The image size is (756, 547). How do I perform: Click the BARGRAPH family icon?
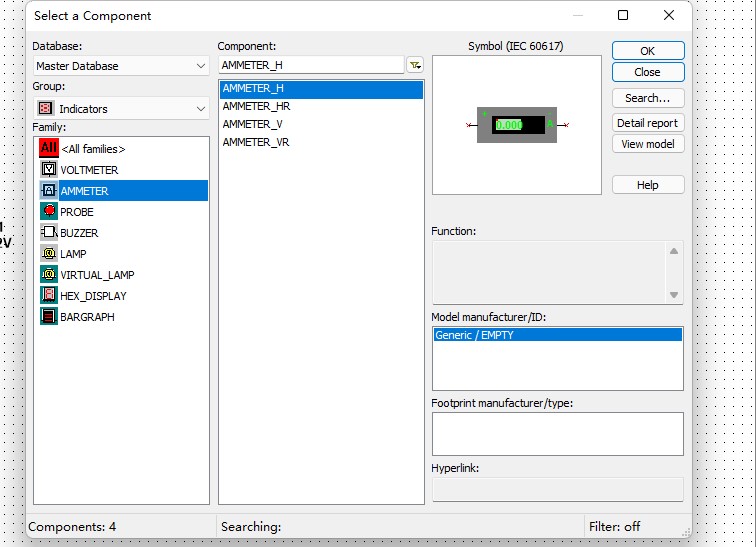[49, 316]
